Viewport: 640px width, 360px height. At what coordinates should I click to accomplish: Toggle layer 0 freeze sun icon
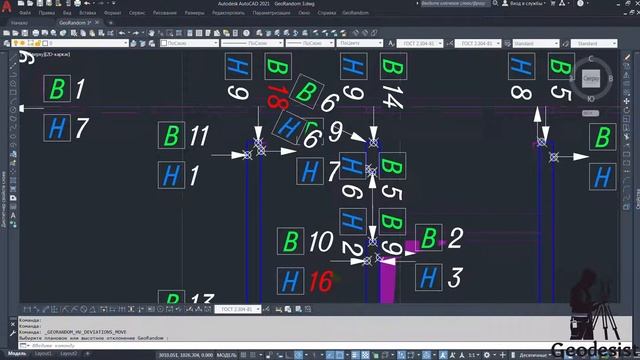[23, 43]
